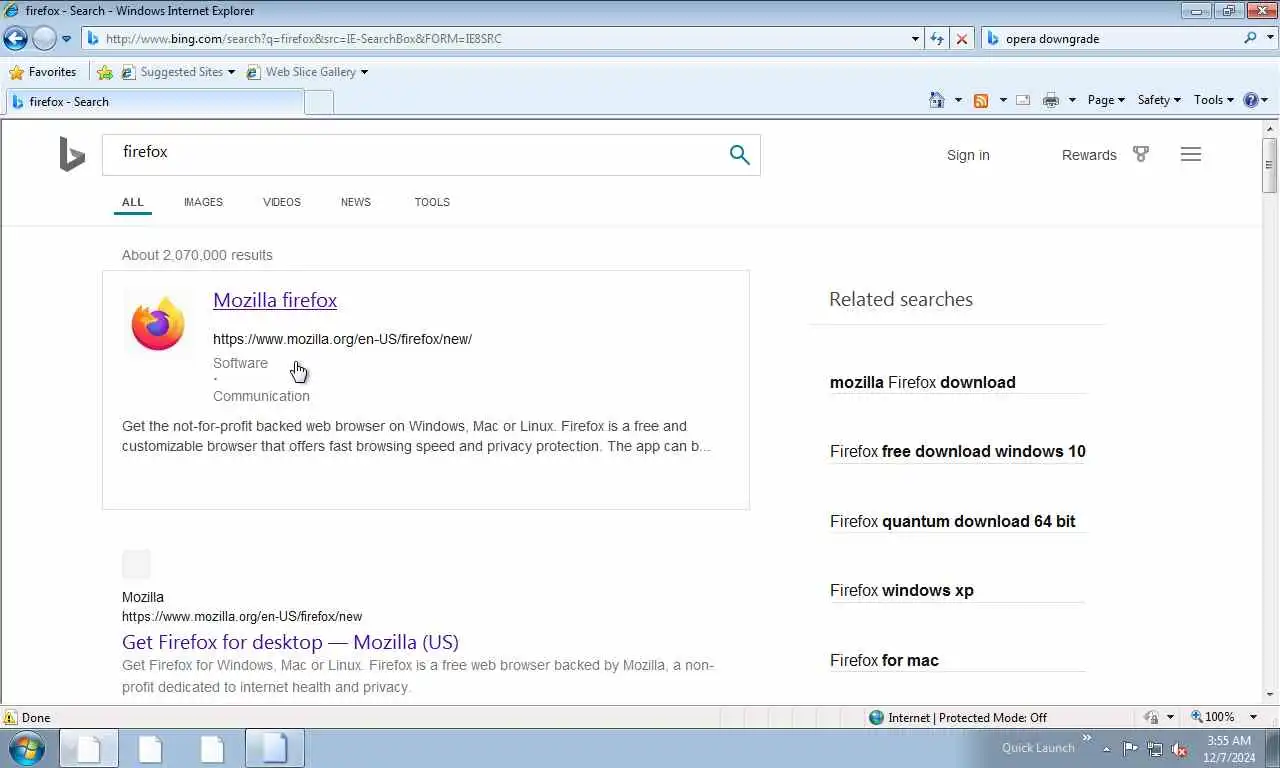Click the mozilla.org/en-US/firefox/new/ URL text
This screenshot has width=1280, height=768.
click(x=342, y=339)
